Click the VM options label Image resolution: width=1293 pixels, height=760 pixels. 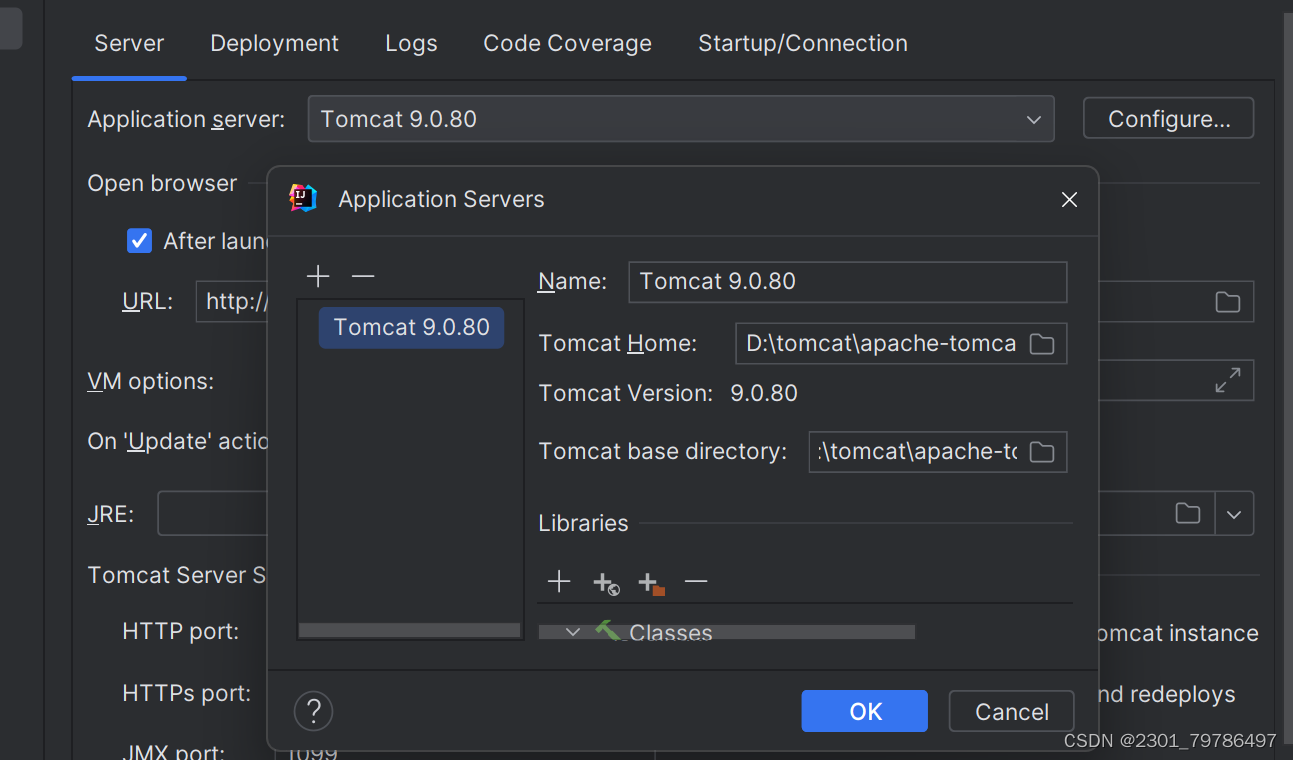150,381
